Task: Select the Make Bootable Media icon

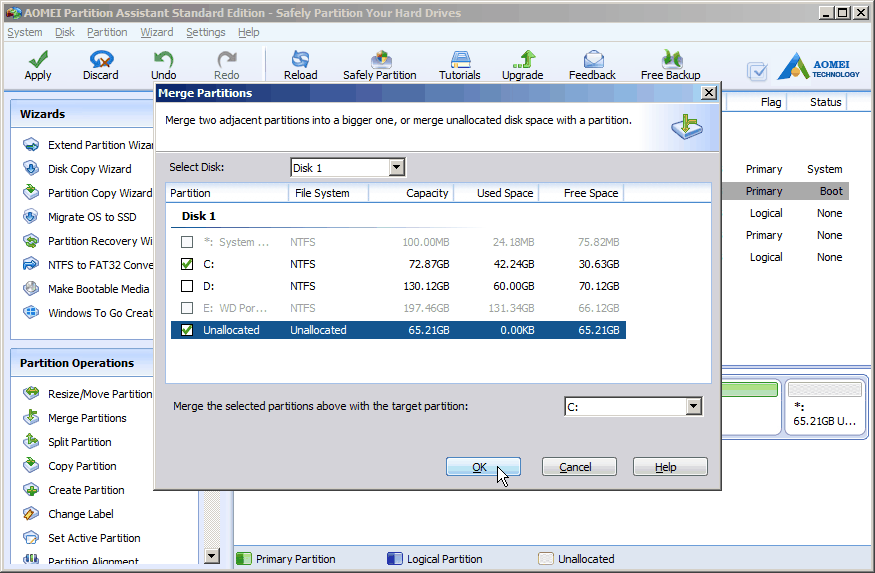Action: tap(31, 288)
